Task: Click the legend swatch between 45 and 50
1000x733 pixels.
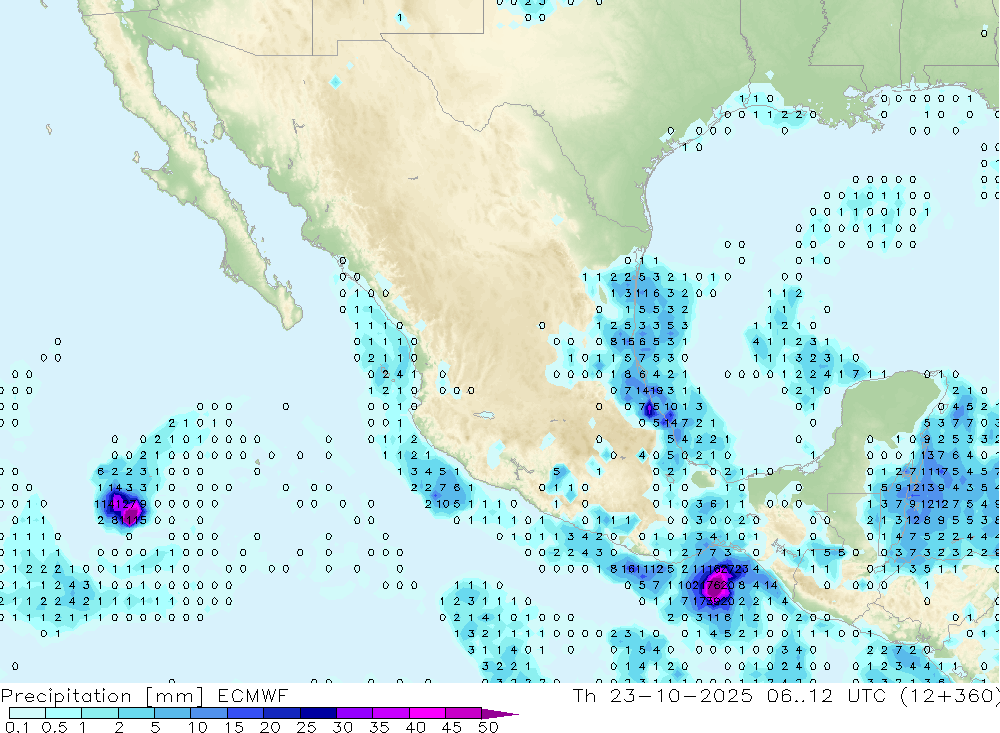Action: (x=464, y=713)
